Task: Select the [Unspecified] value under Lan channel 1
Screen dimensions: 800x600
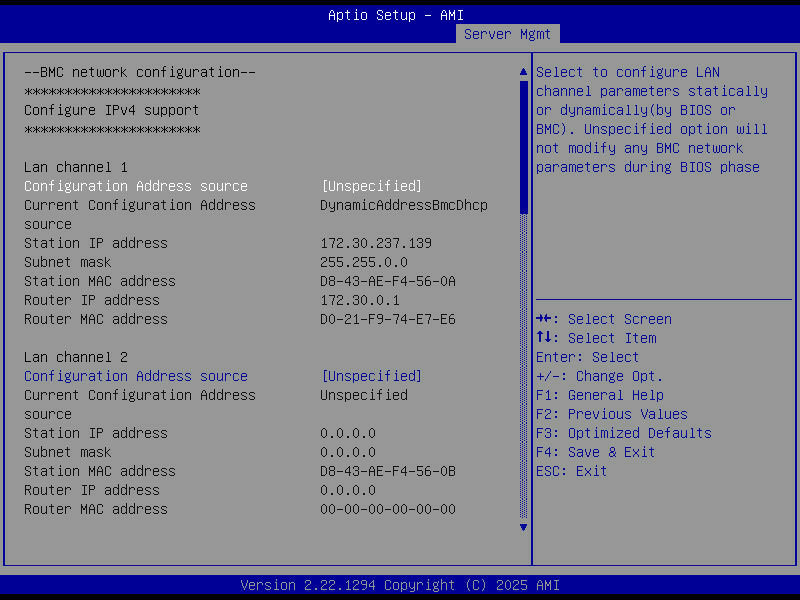Action: (x=371, y=186)
